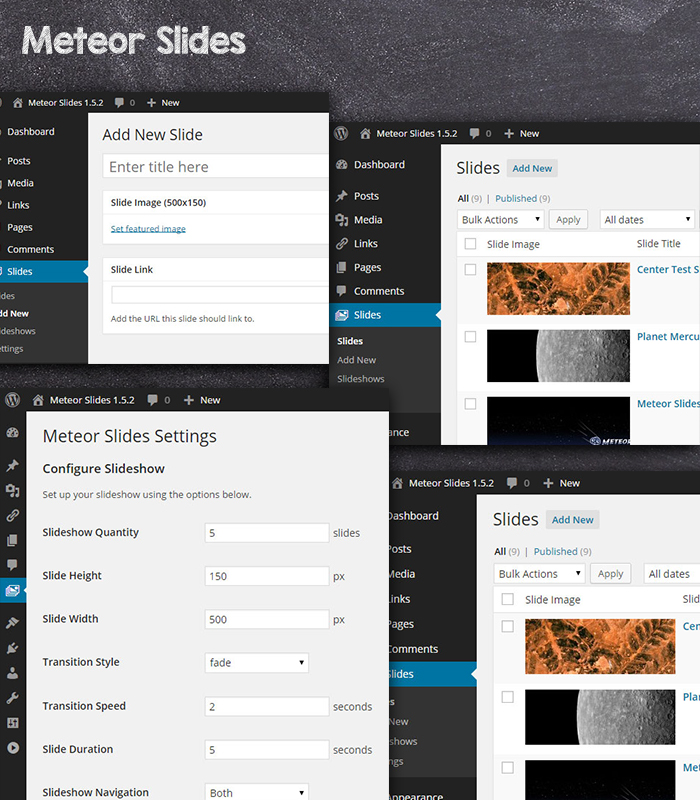This screenshot has width=700, height=800.
Task: Select Slides menu in the Add New Slide window sidebar
Action: click(44, 271)
